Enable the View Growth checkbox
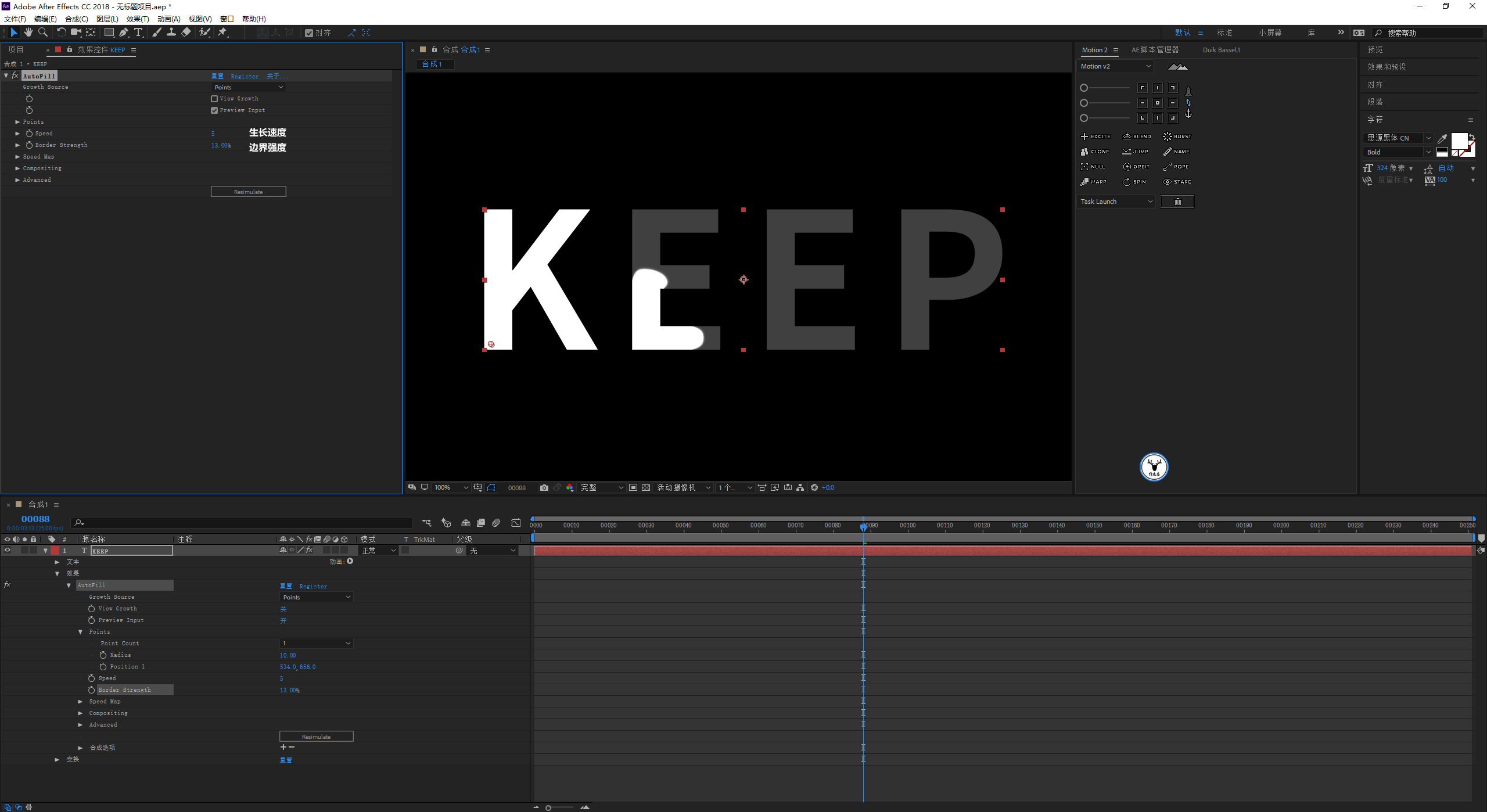The height and width of the screenshot is (812, 1487). point(214,99)
